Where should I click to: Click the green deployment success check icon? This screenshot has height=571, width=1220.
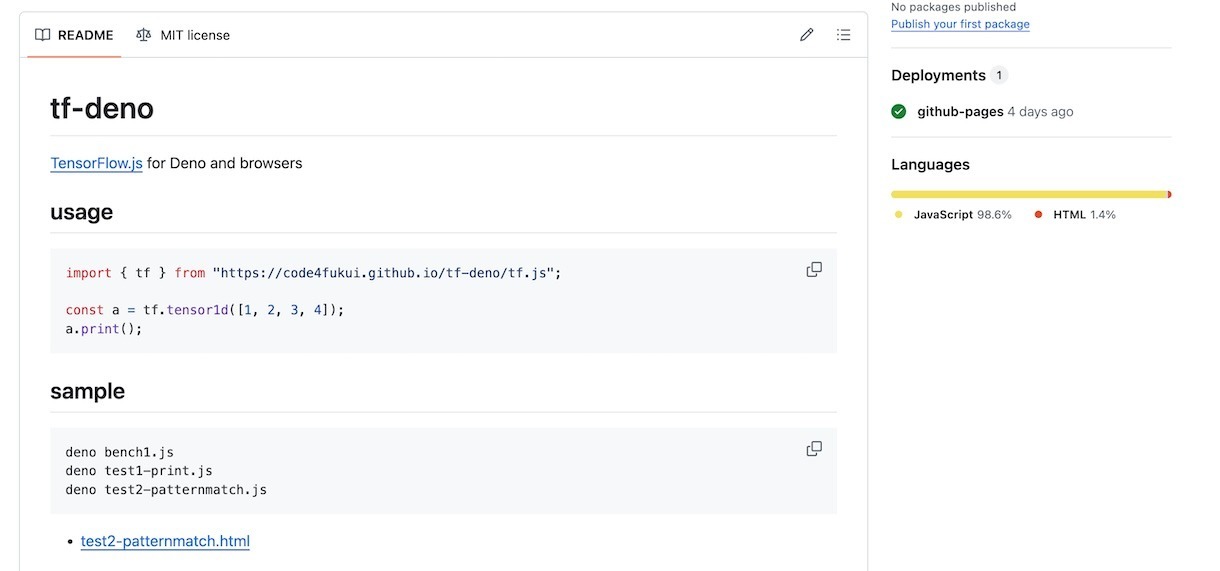(899, 112)
